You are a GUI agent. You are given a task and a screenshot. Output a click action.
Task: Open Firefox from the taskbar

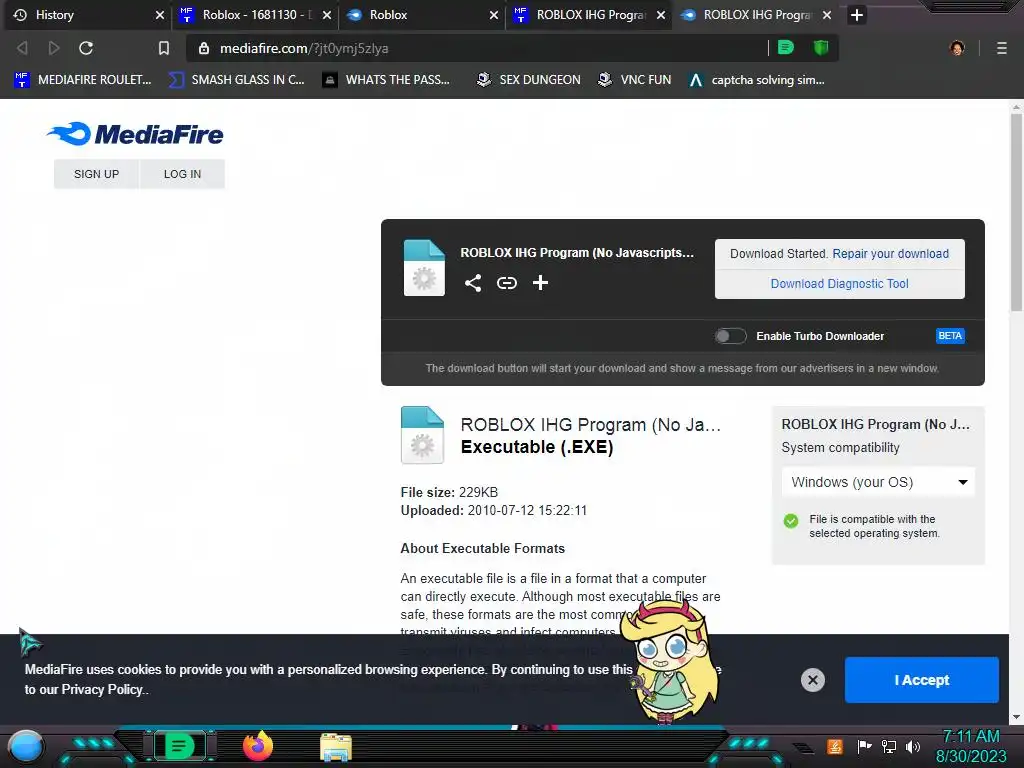[258, 746]
